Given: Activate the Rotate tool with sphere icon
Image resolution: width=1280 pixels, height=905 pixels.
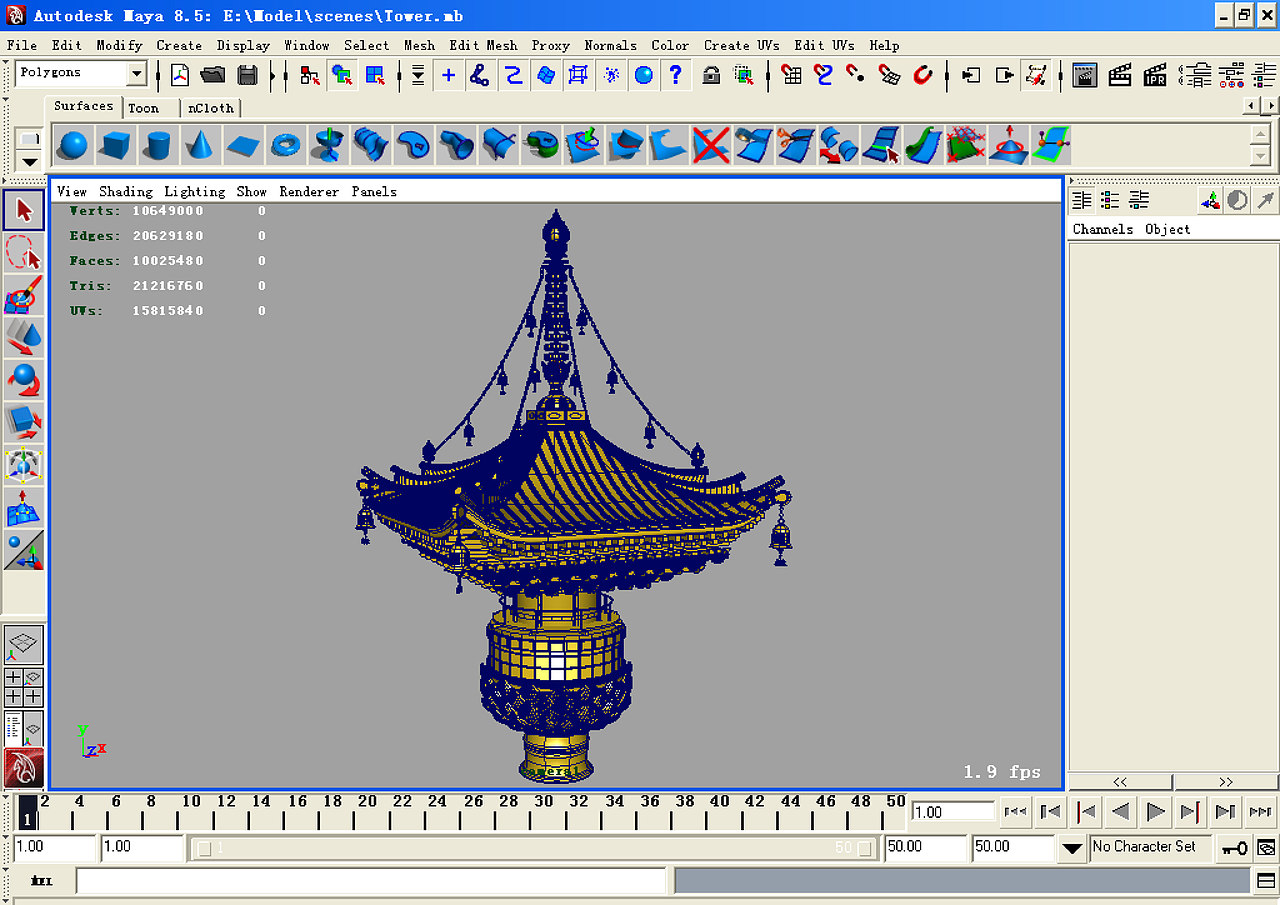Looking at the screenshot, I should (25, 381).
